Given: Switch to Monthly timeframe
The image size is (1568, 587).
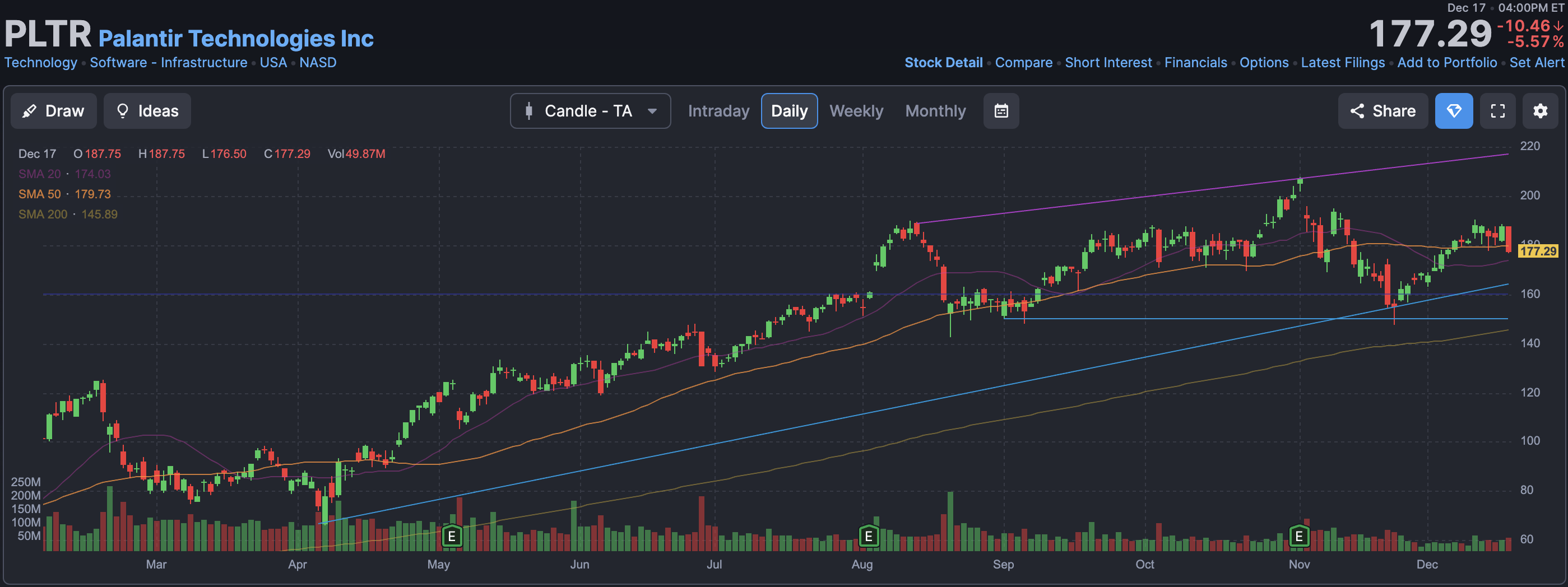Looking at the screenshot, I should point(935,111).
